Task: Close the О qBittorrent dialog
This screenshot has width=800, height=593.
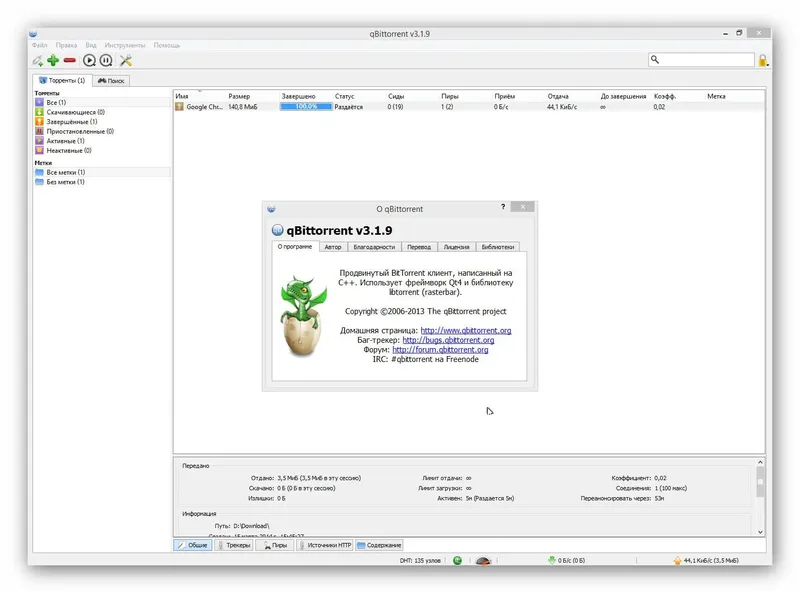Action: [522, 207]
